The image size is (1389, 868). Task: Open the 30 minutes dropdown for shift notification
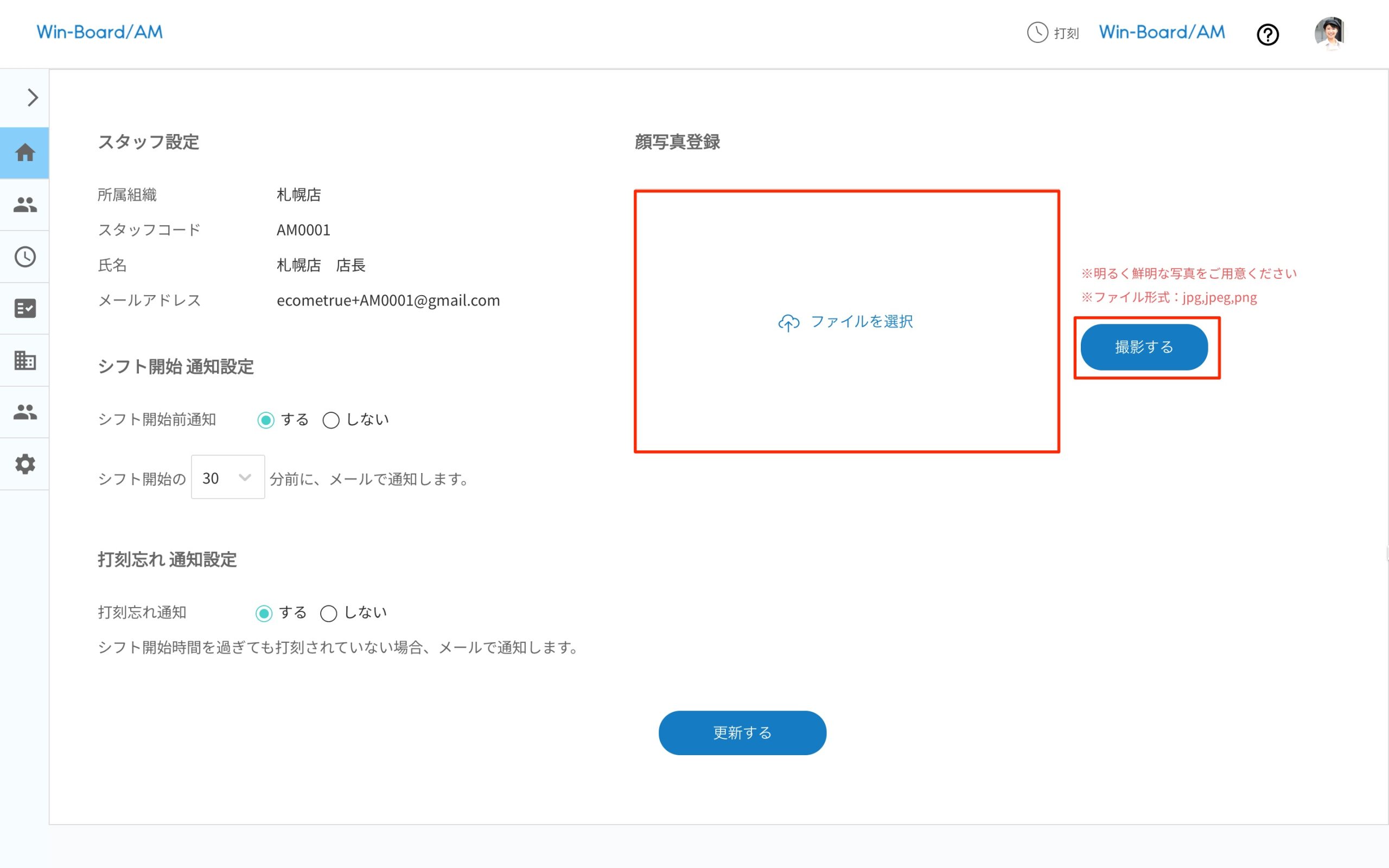[227, 477]
